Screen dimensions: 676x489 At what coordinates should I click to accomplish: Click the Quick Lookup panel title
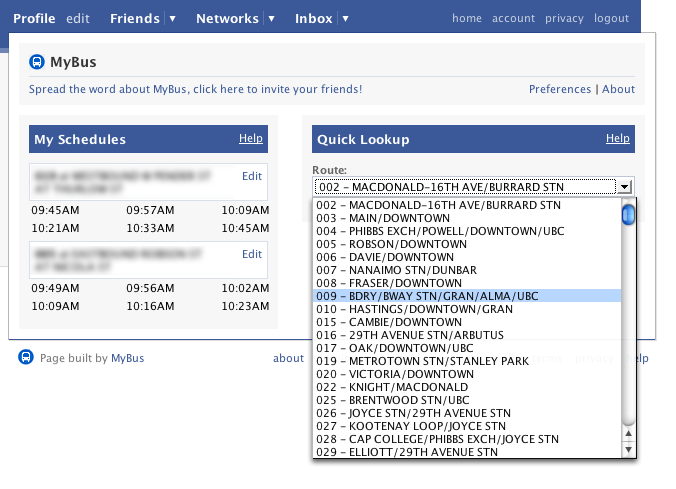363,139
